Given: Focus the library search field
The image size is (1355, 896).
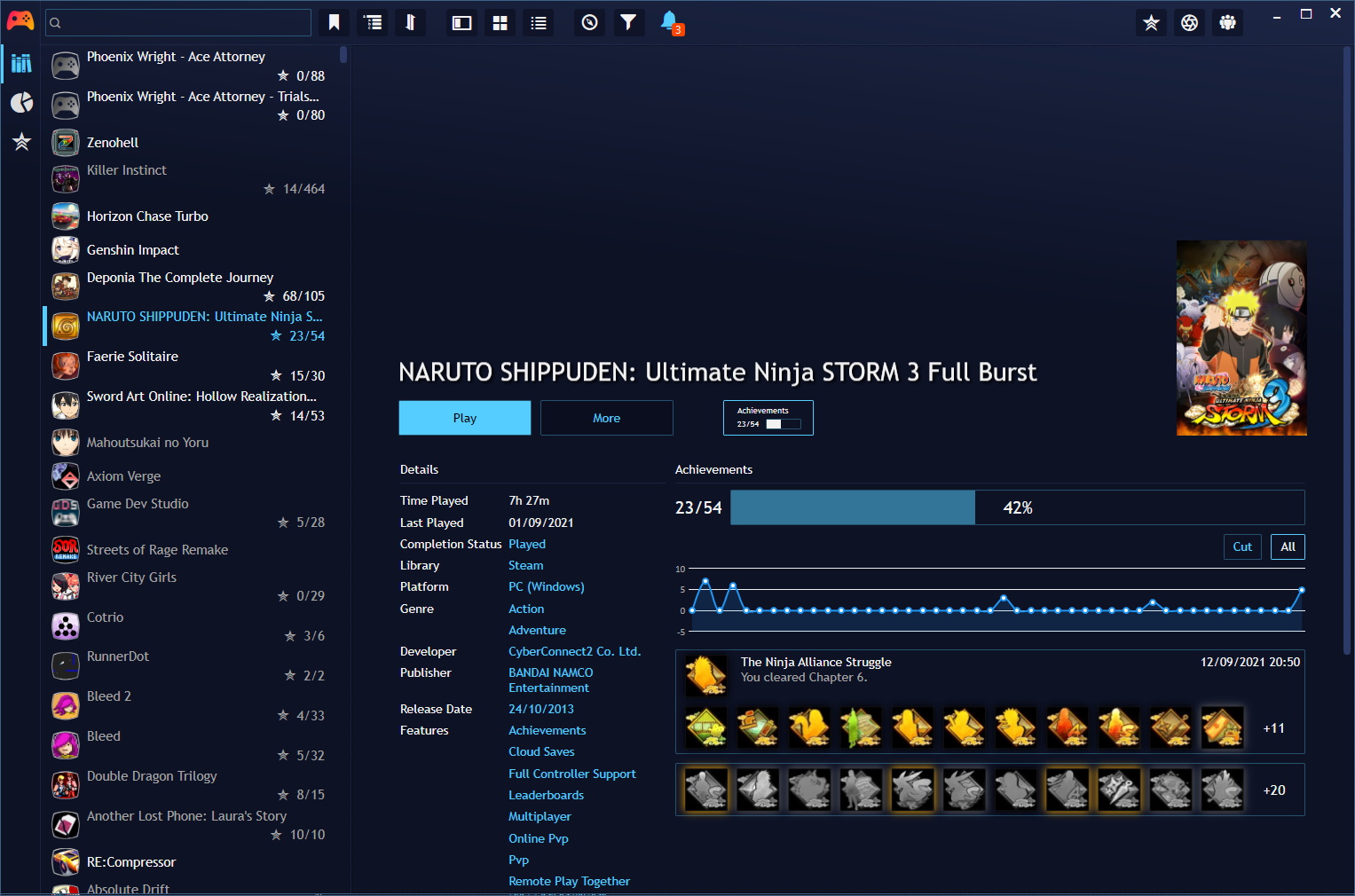Looking at the screenshot, I should tap(178, 22).
